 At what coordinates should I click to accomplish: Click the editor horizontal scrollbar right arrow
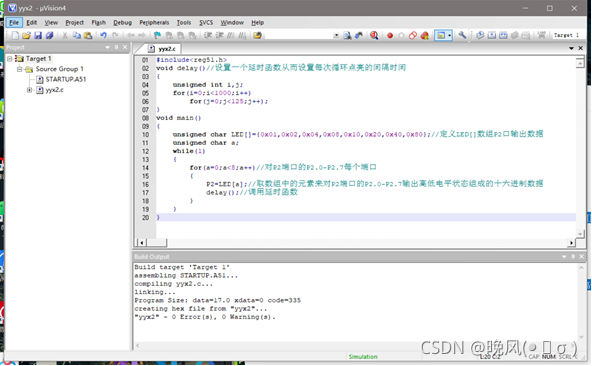click(x=571, y=242)
